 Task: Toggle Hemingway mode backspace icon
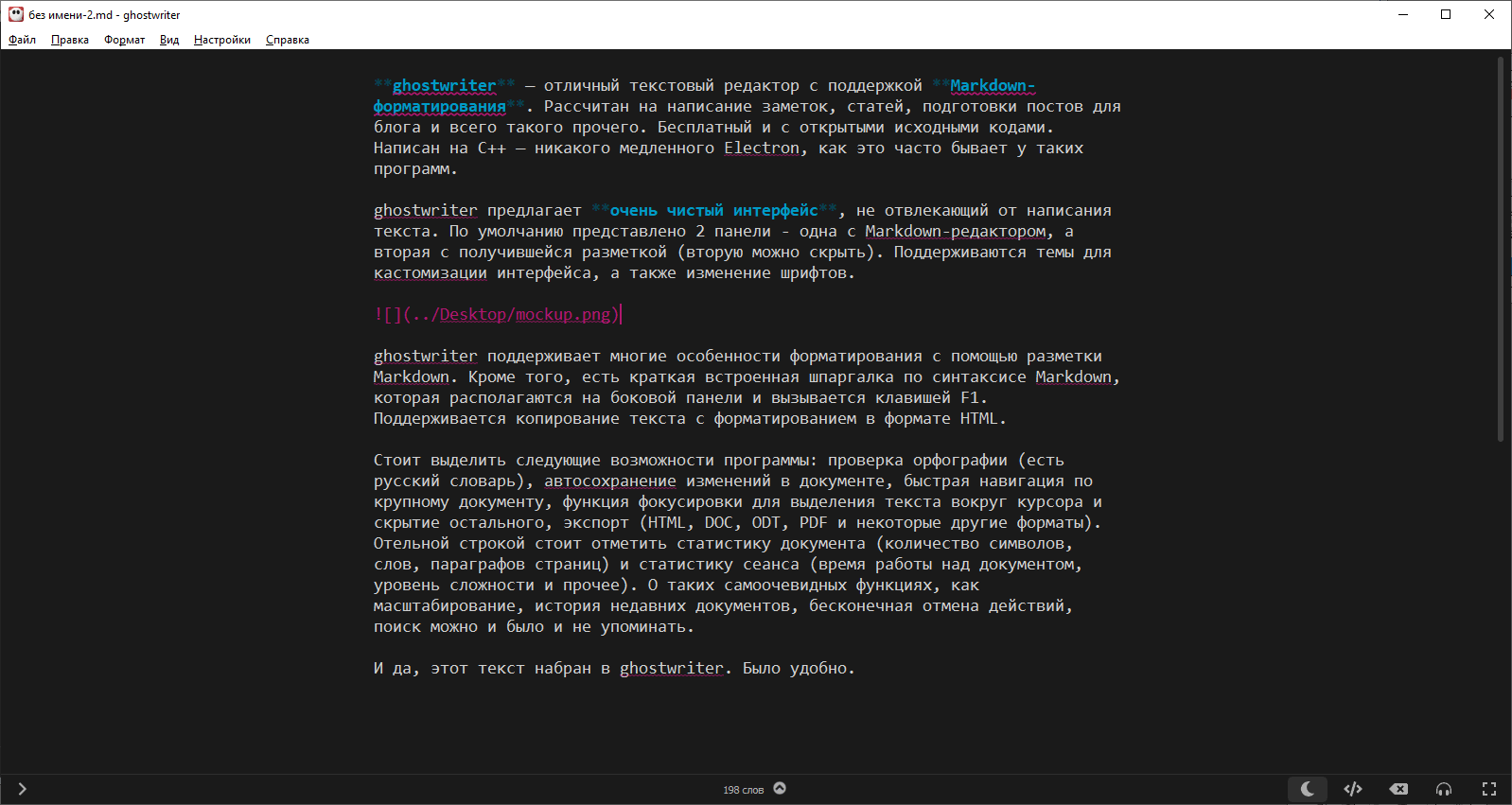pos(1398,789)
